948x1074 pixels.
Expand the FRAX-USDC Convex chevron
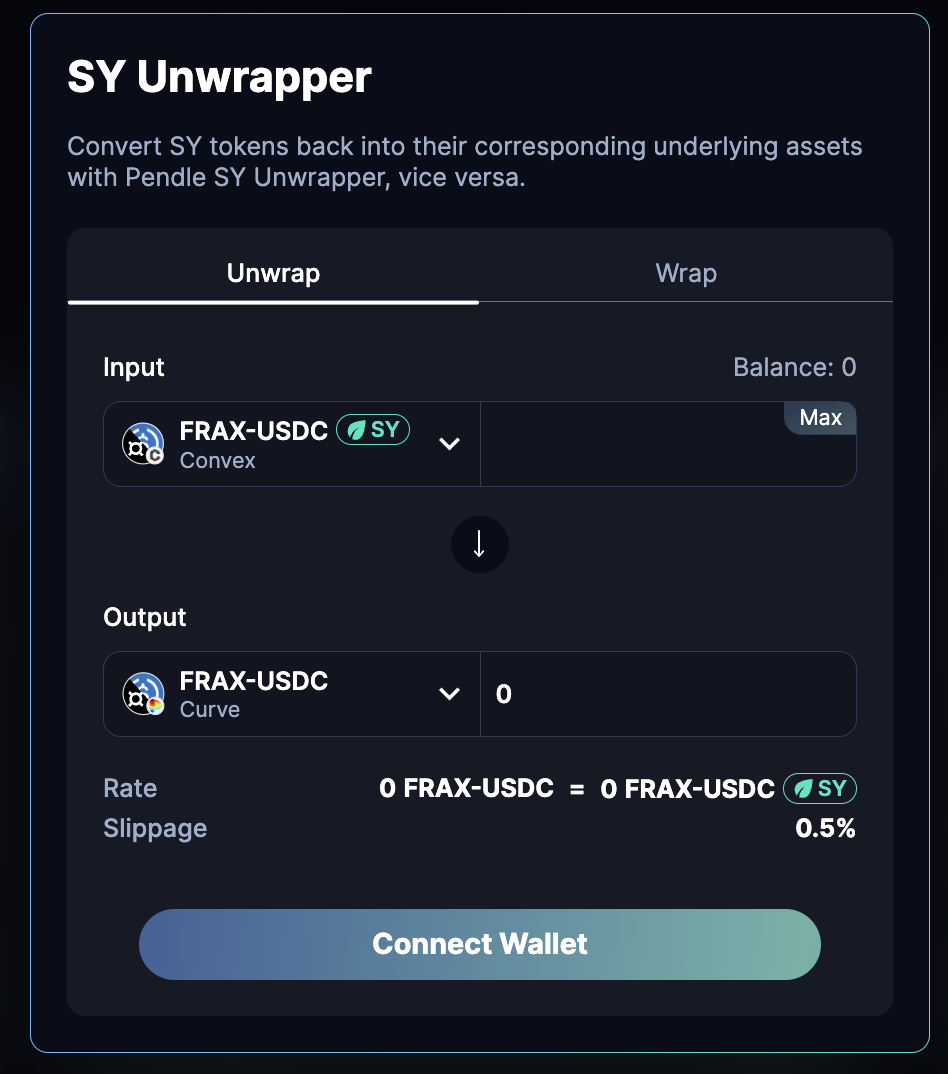point(449,443)
